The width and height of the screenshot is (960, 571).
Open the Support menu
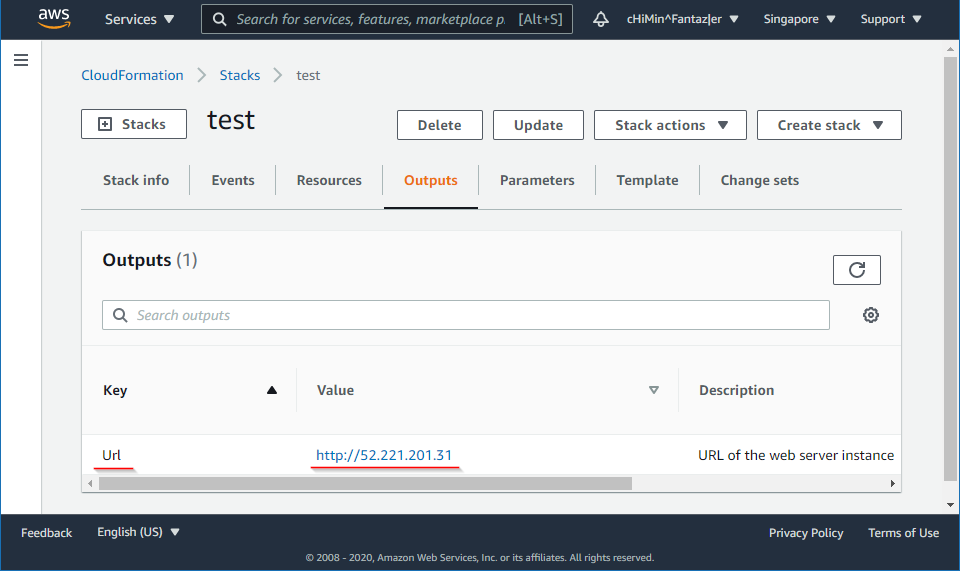pyautogui.click(x=890, y=19)
